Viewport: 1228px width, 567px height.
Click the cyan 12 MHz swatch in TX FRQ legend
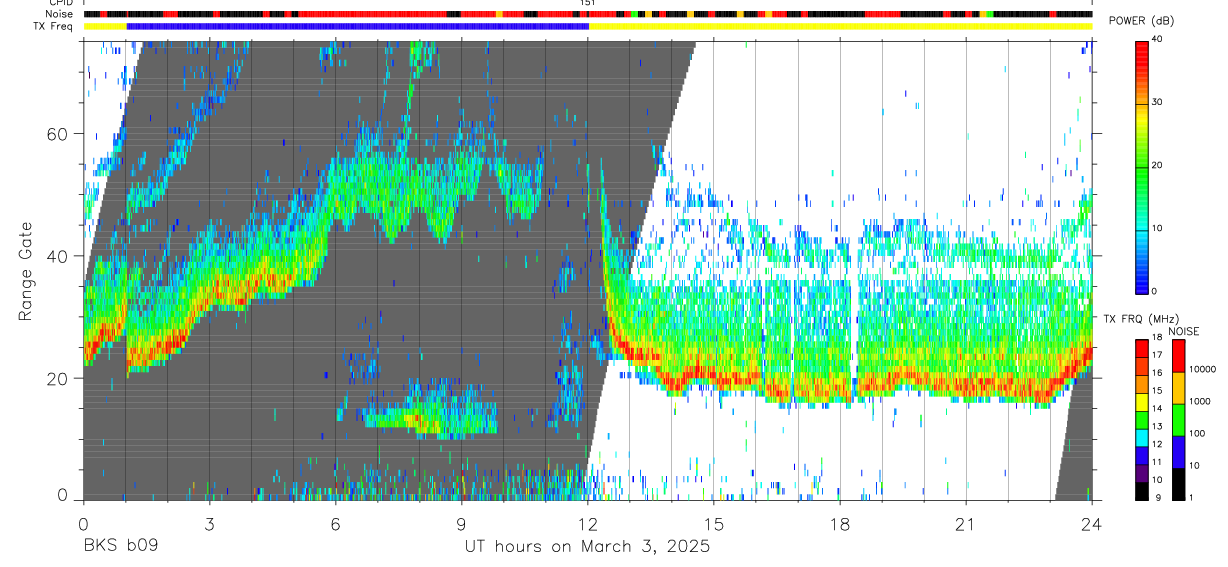(x=1143, y=438)
